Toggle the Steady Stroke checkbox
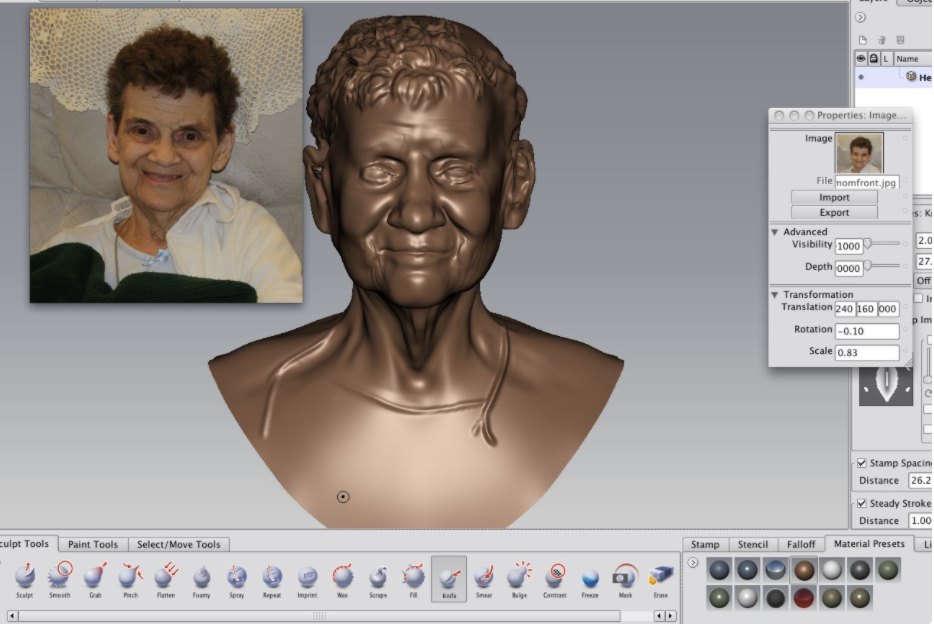The width and height of the screenshot is (934, 624). tap(861, 503)
